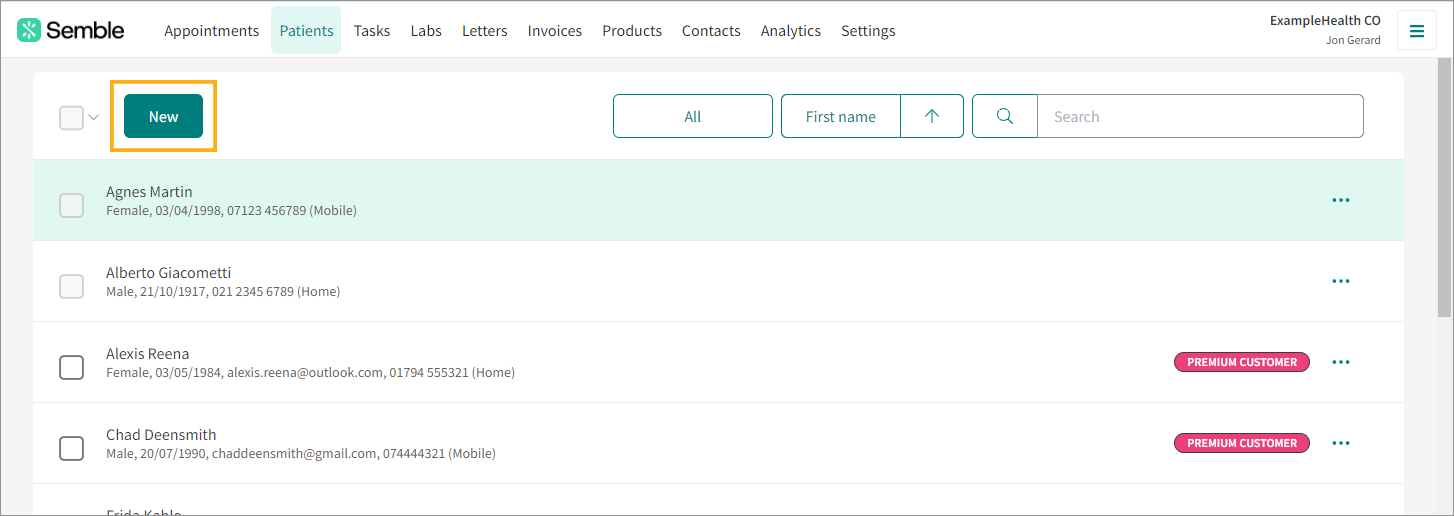Click Alexis Reena's email details line
The height and width of the screenshot is (516, 1454).
coord(310,373)
